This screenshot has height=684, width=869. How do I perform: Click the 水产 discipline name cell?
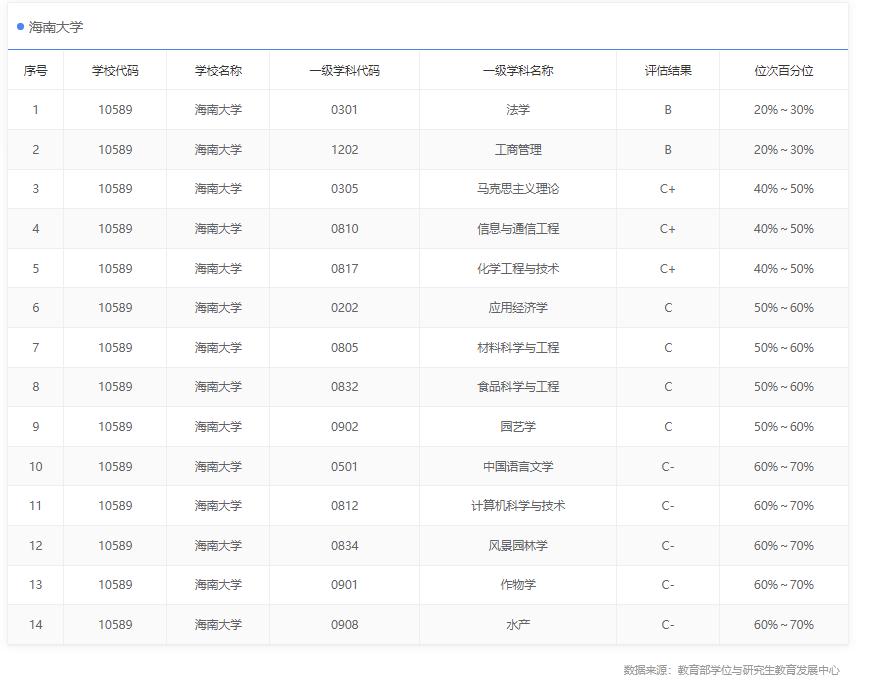pyautogui.click(x=519, y=624)
